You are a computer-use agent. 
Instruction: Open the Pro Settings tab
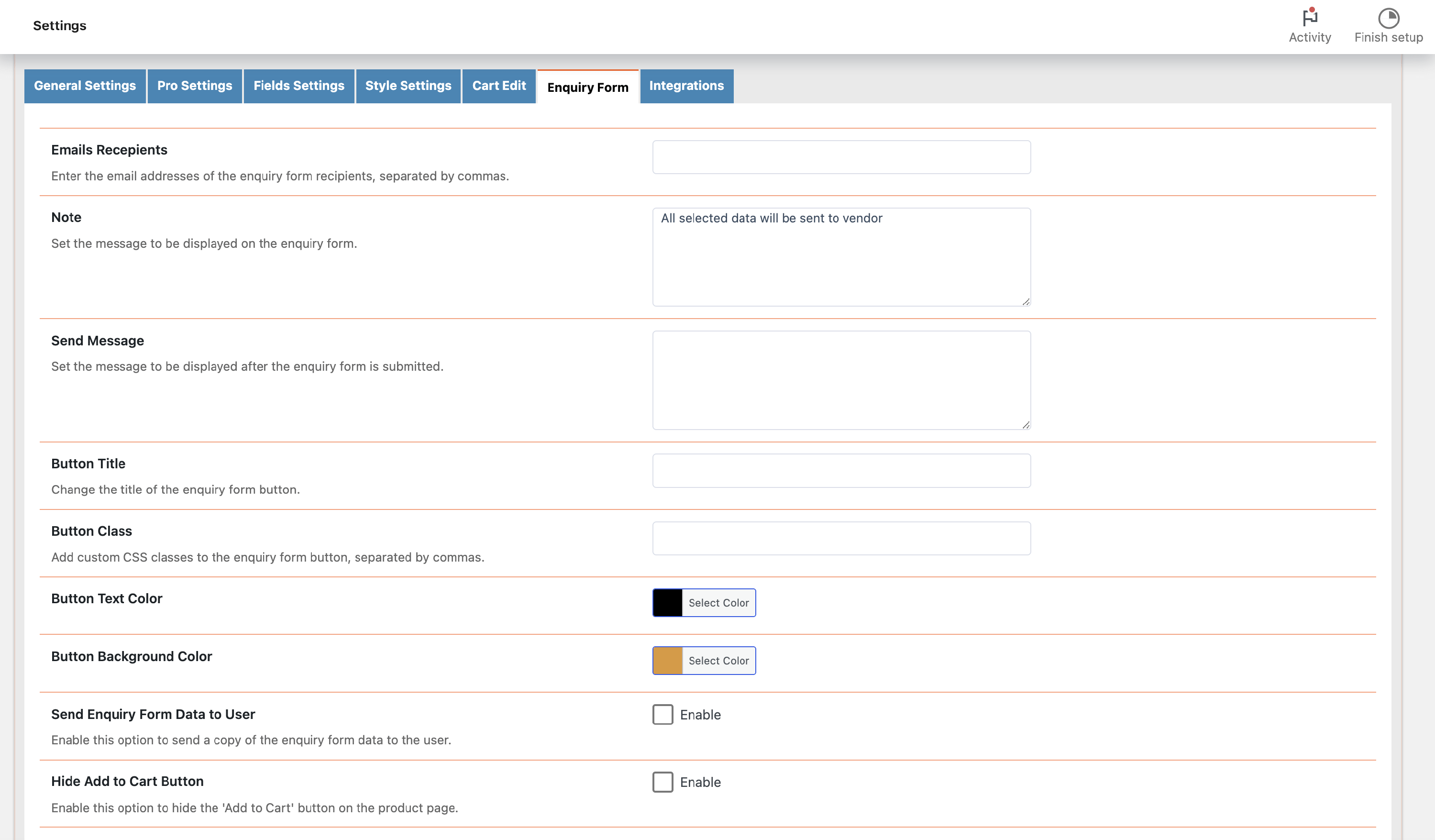(194, 86)
